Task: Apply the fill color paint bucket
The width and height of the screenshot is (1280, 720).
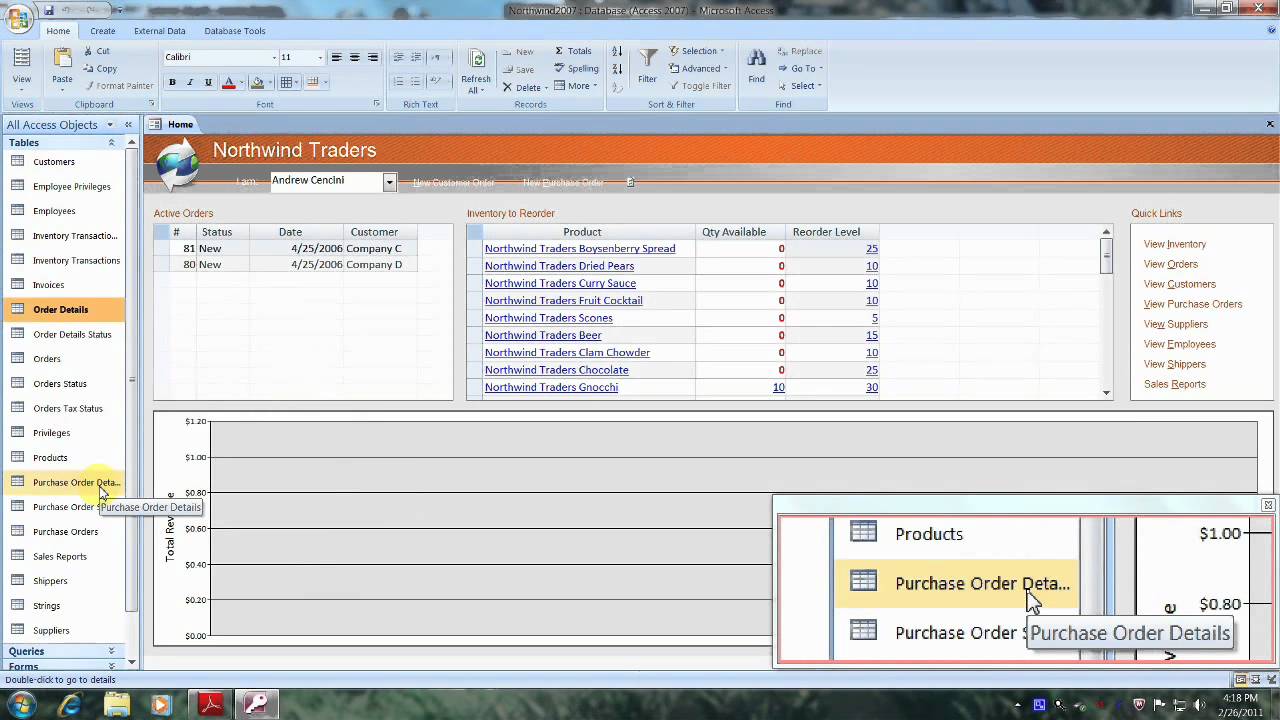Action: 257,82
